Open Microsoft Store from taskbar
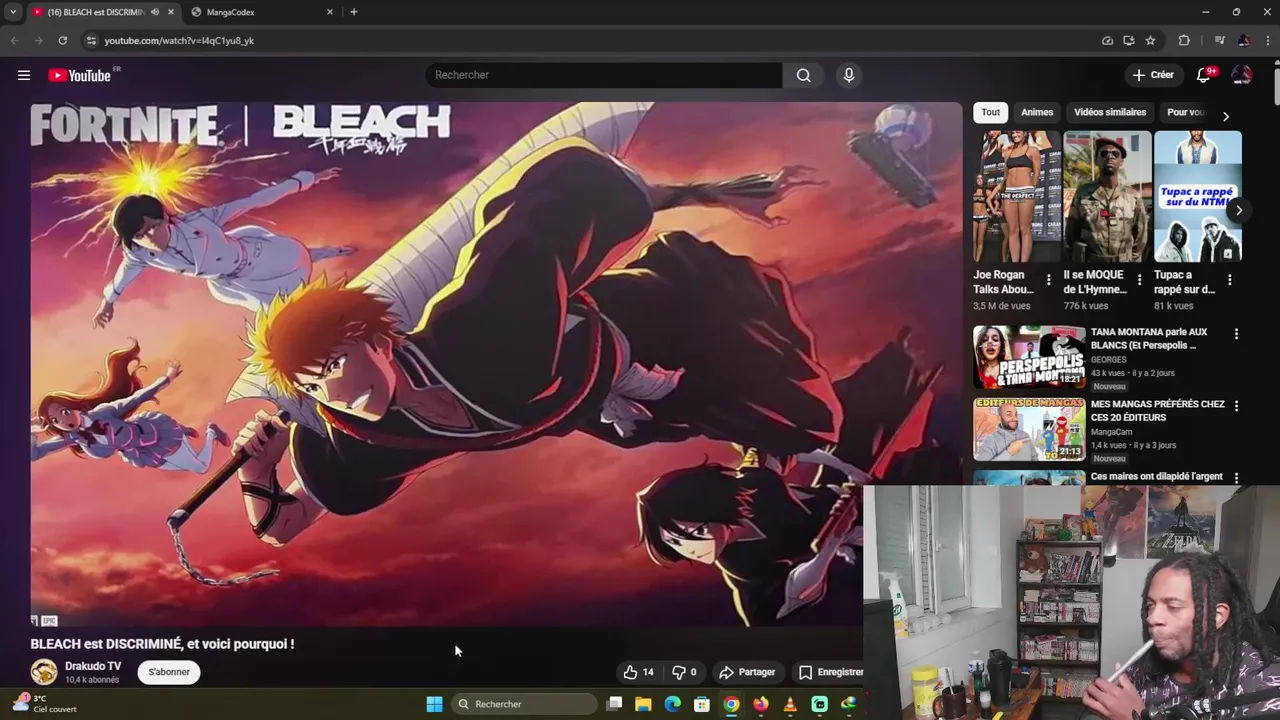Image resolution: width=1280 pixels, height=720 pixels. point(702,704)
